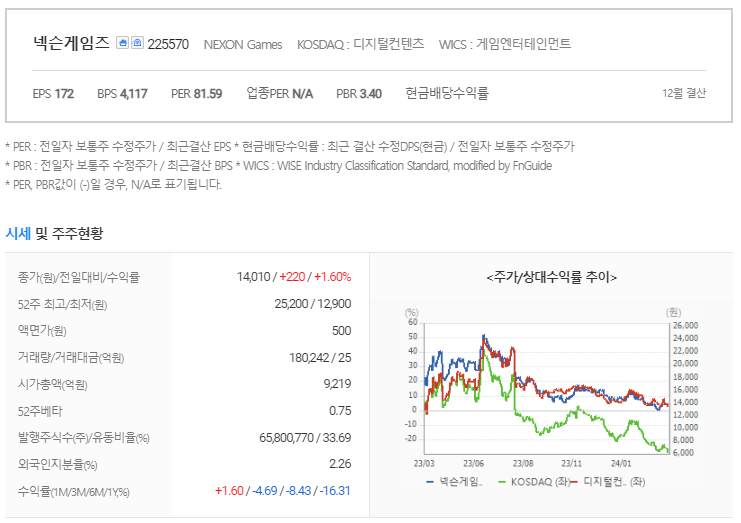The height and width of the screenshot is (523, 741).
Task: Click the 외국인지분율 row label
Action: (58, 465)
